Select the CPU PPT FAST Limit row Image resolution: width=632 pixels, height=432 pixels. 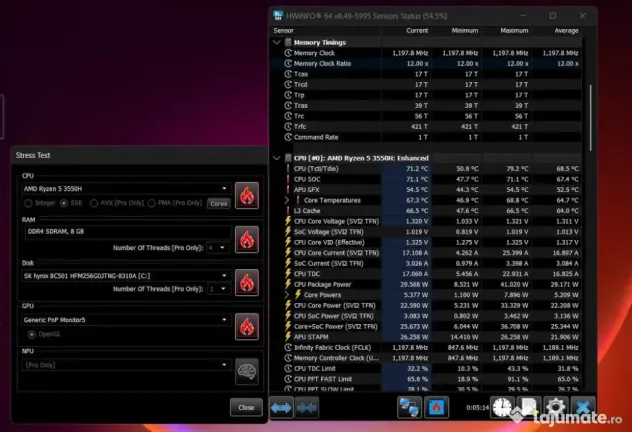(426, 379)
